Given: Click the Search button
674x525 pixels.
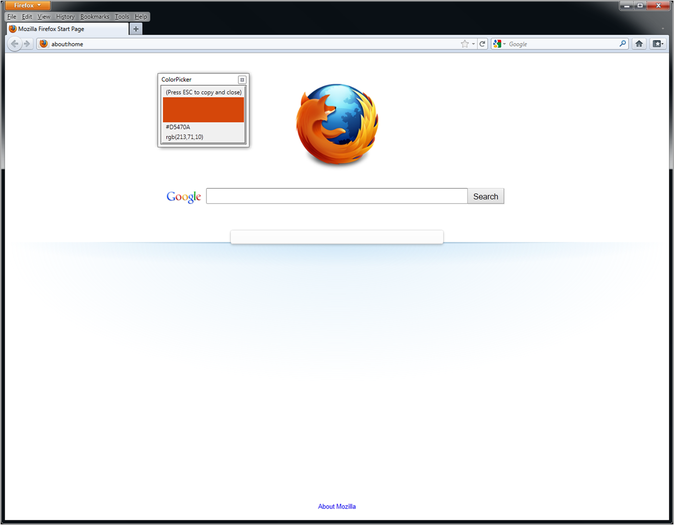Looking at the screenshot, I should [486, 196].
